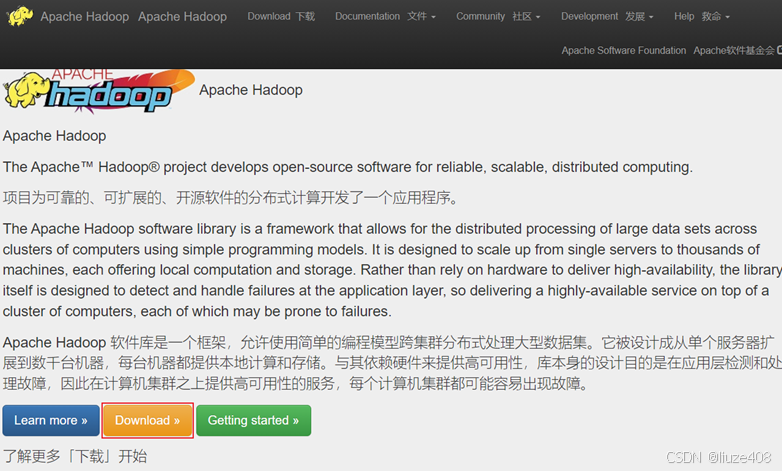The width and height of the screenshot is (782, 471).
Task: Expand the Documentation 文件 dropdown
Action: [386, 16]
